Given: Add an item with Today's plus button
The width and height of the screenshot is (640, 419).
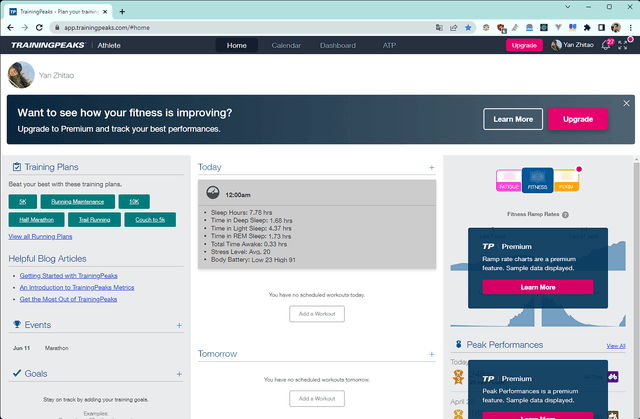Looking at the screenshot, I should click(x=431, y=167).
